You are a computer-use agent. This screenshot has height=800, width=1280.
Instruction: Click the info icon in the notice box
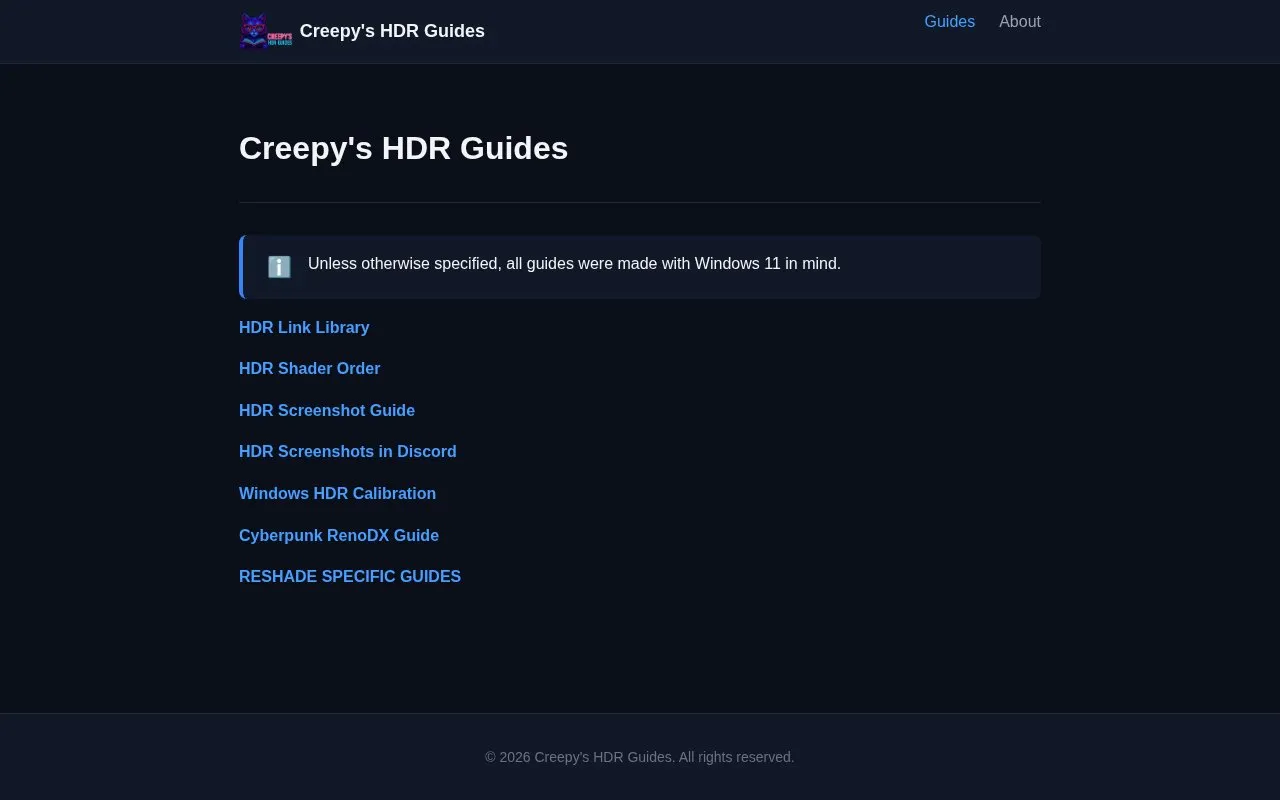pyautogui.click(x=279, y=267)
